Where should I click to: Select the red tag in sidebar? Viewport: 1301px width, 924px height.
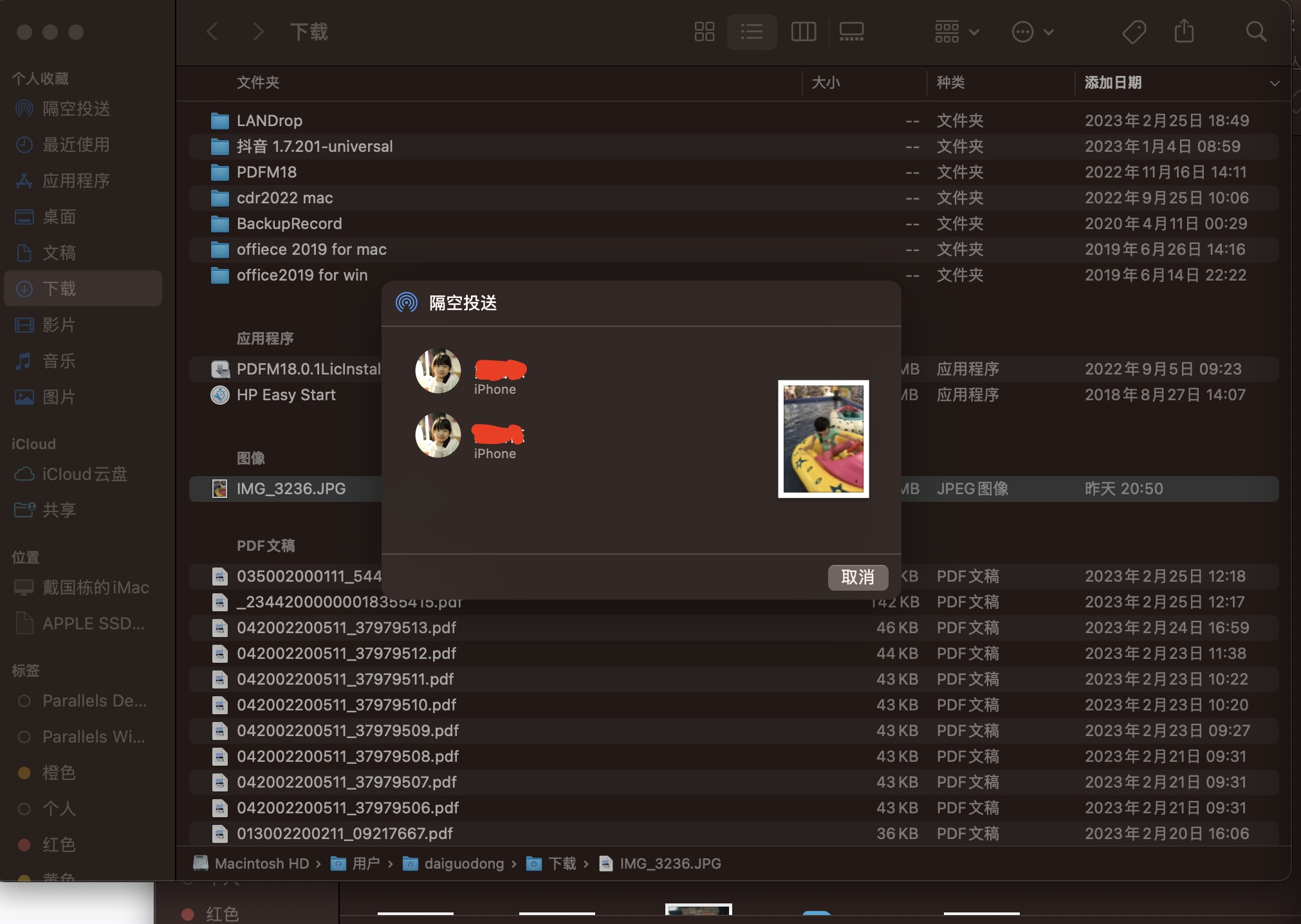tap(59, 844)
